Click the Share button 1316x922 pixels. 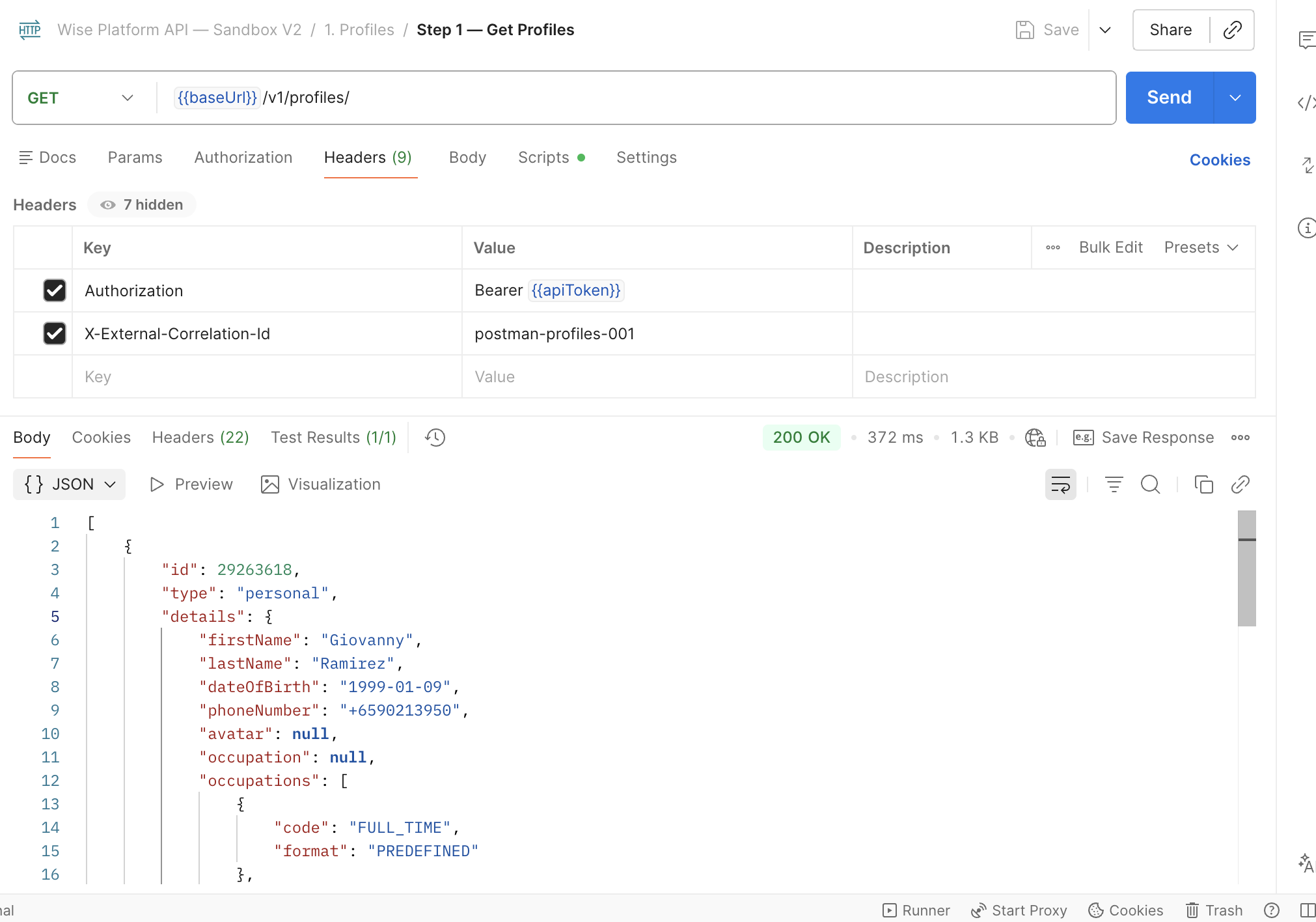point(1171,30)
